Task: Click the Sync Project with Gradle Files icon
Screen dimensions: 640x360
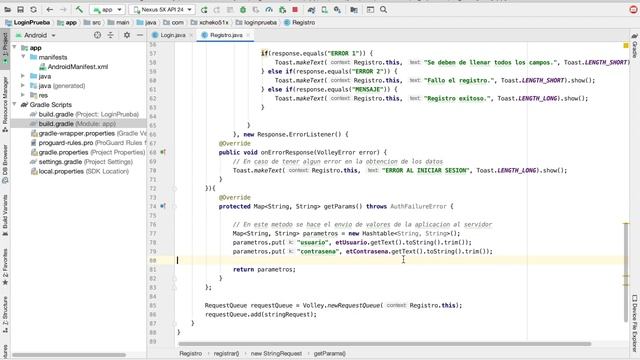Action: 311,9
